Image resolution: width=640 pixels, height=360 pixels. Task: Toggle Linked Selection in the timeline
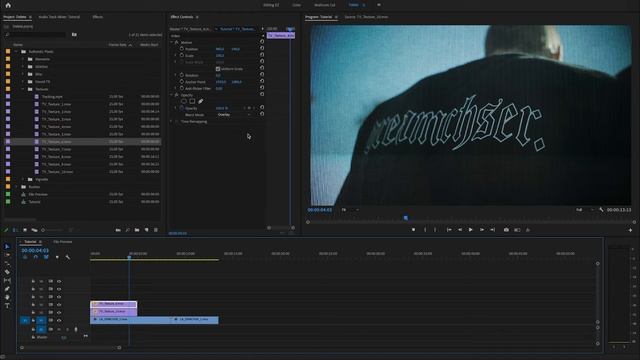[46, 257]
